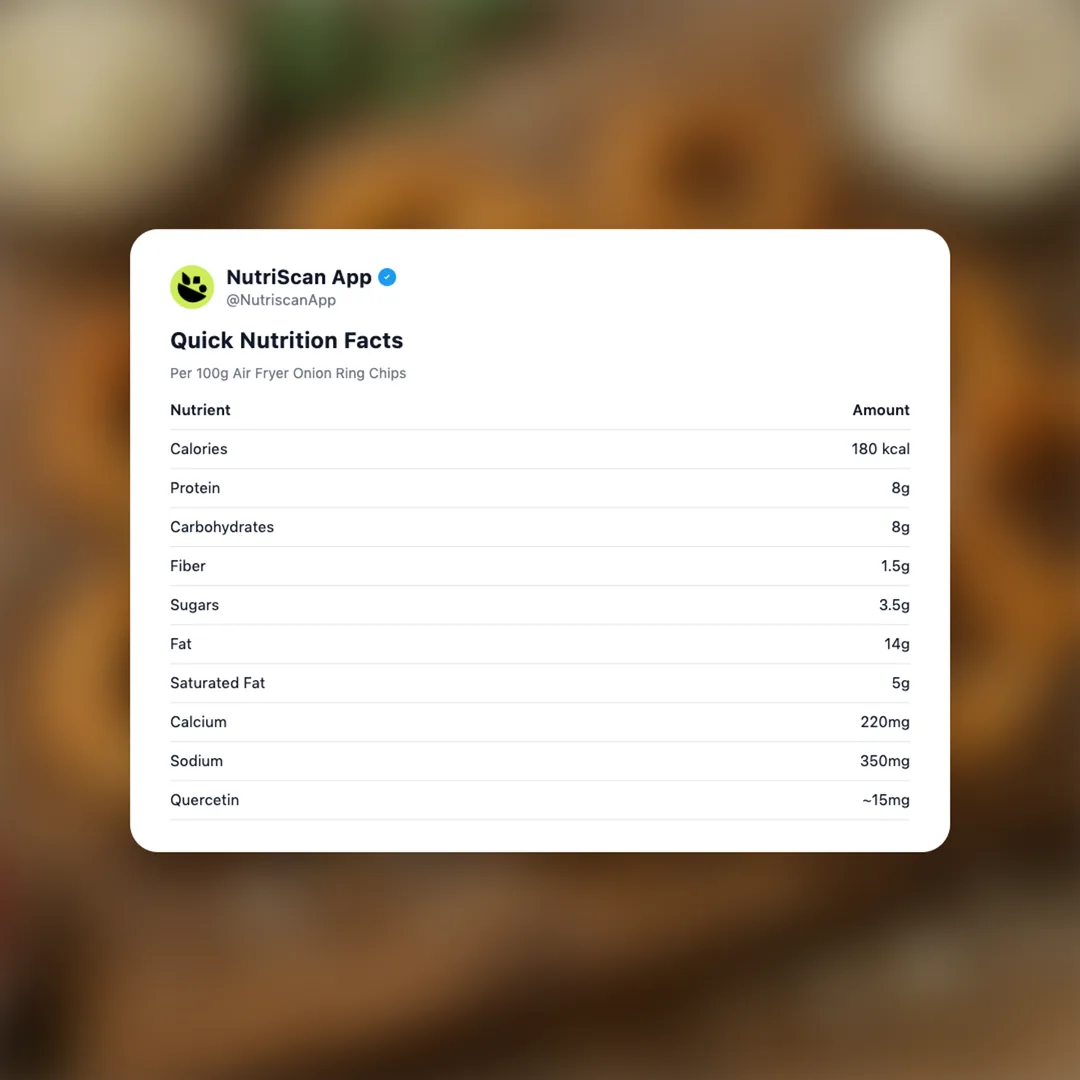The height and width of the screenshot is (1080, 1080).
Task: Click the Carbohydrates row label
Action: point(222,527)
